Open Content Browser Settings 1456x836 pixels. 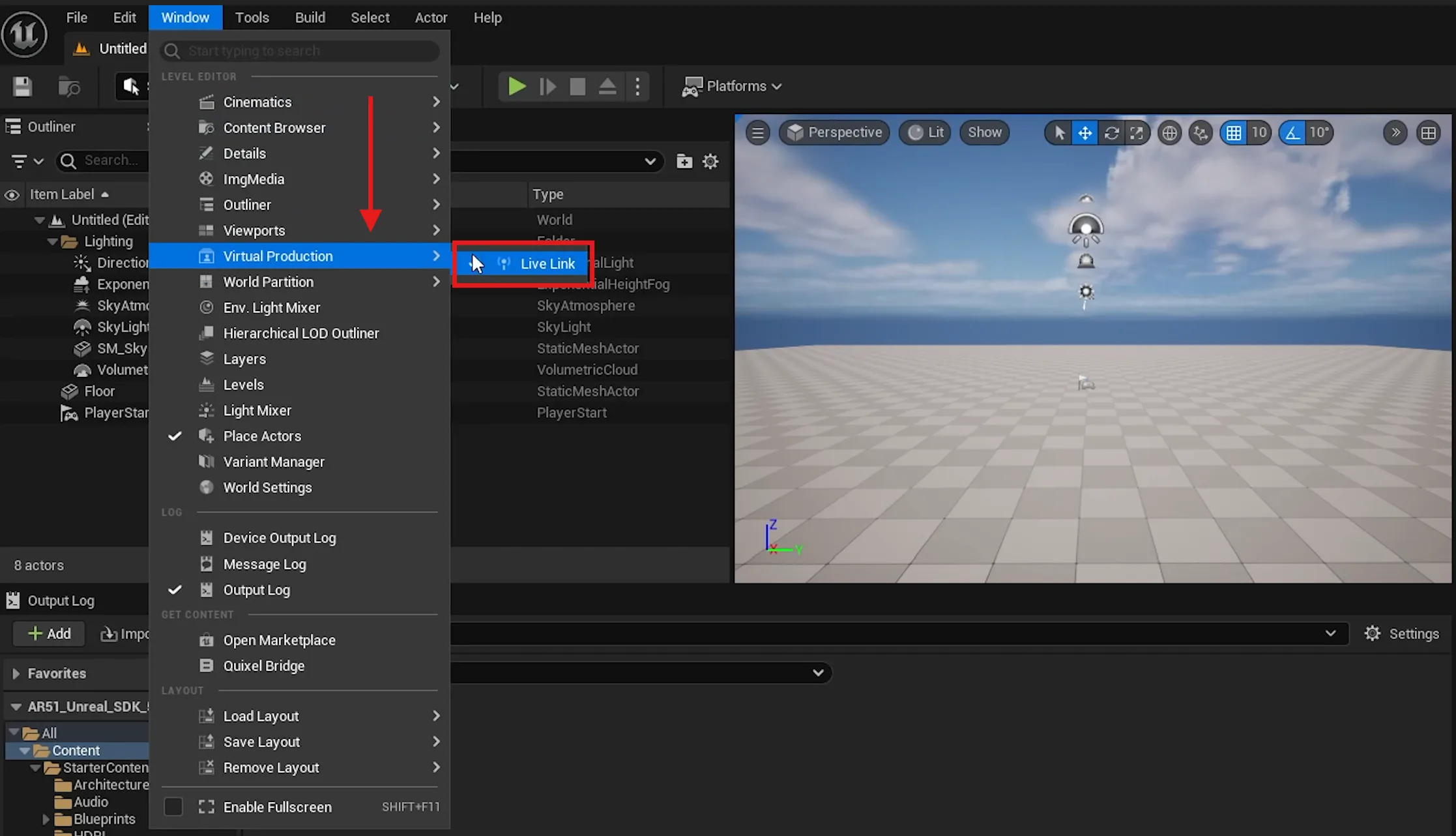coord(1401,634)
